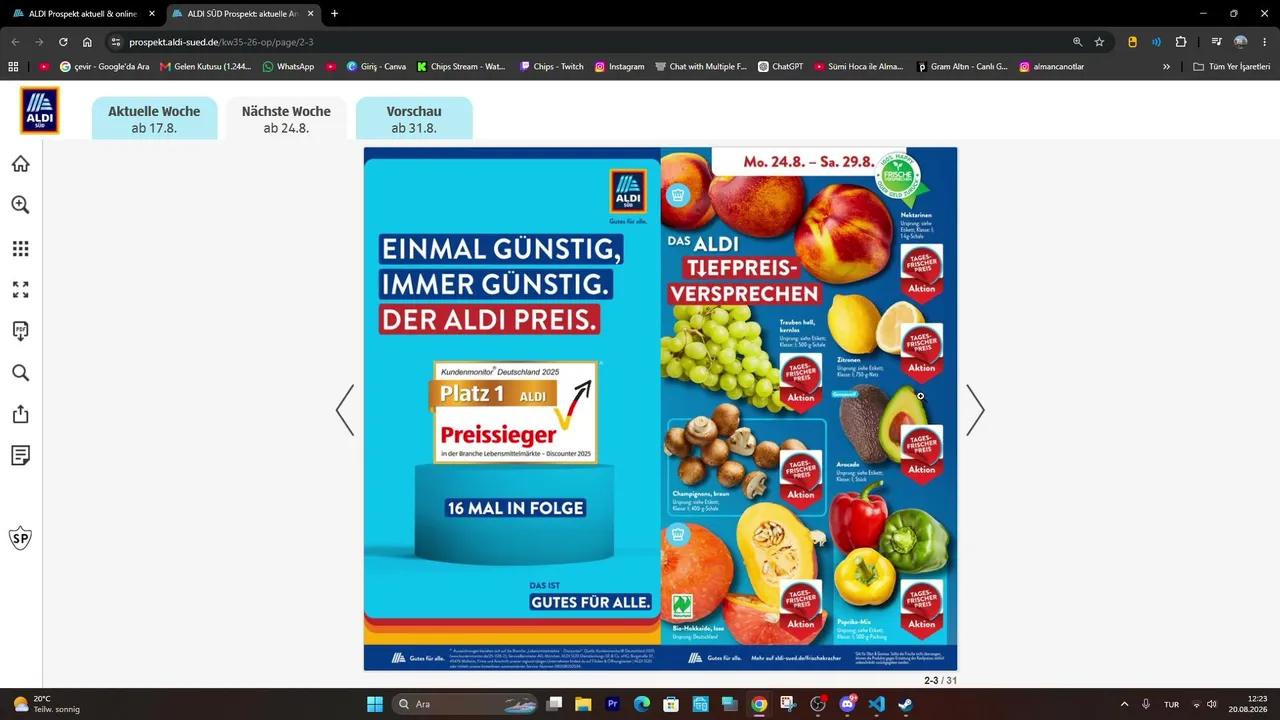Open the ALDI SÜD logo home link
Screen dimensions: 1280x720
pos(40,110)
